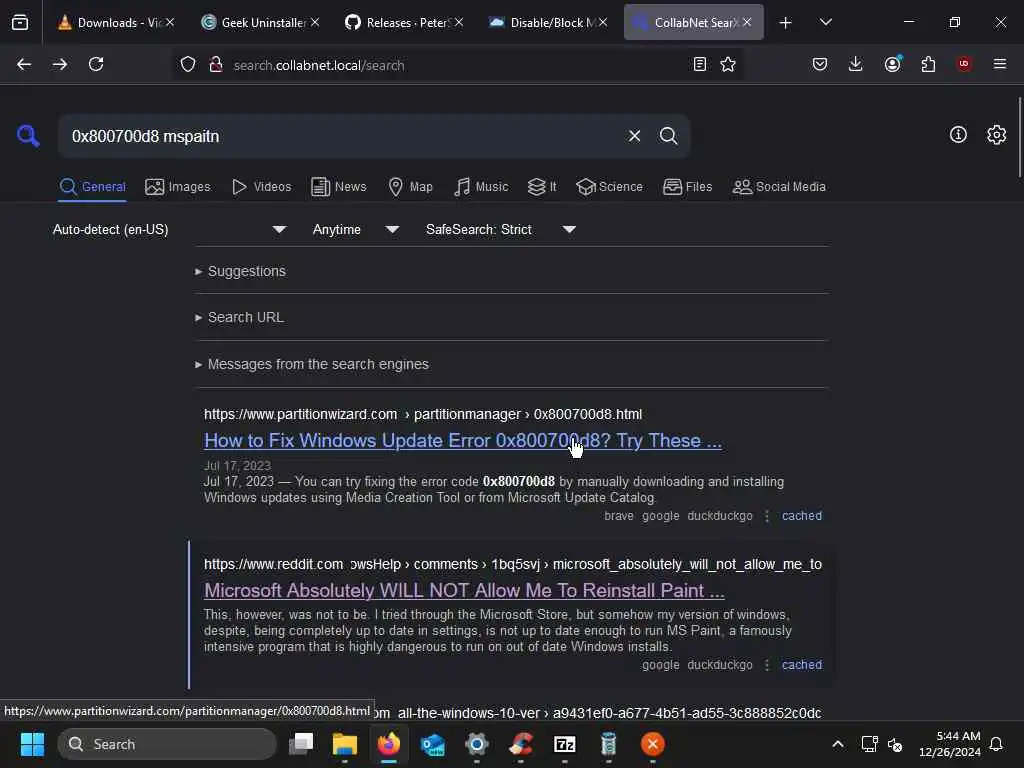Click the browser back arrow
This screenshot has width=1024, height=768.
24,64
